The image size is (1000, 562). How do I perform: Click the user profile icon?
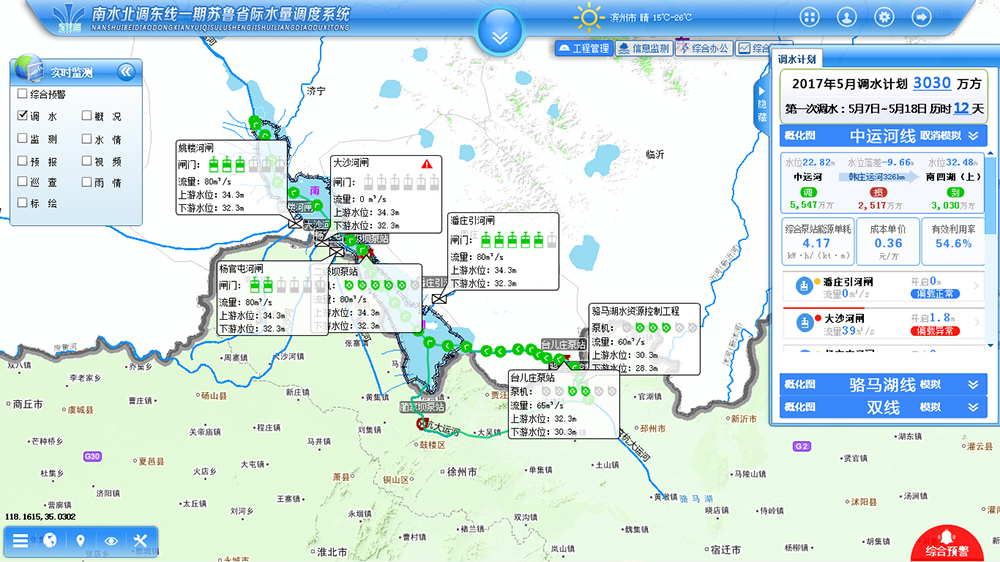[x=847, y=17]
